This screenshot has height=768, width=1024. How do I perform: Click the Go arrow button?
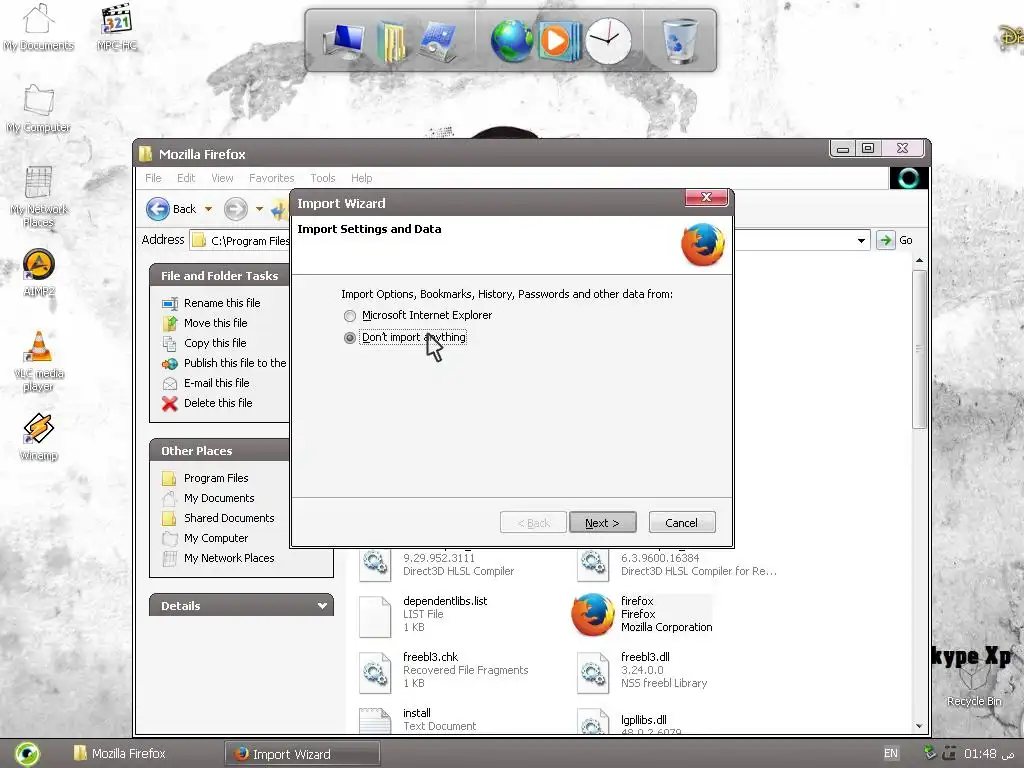tap(885, 240)
